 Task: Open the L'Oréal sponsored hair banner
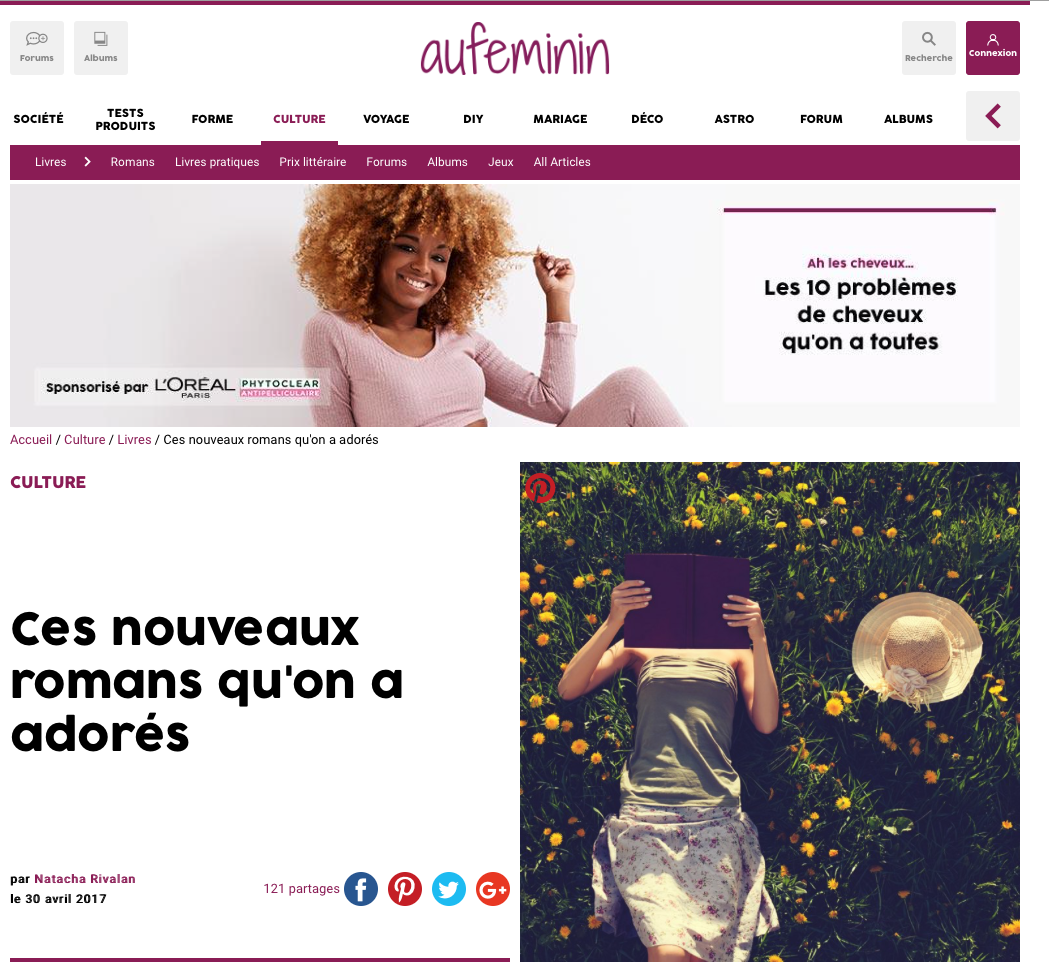pos(514,305)
